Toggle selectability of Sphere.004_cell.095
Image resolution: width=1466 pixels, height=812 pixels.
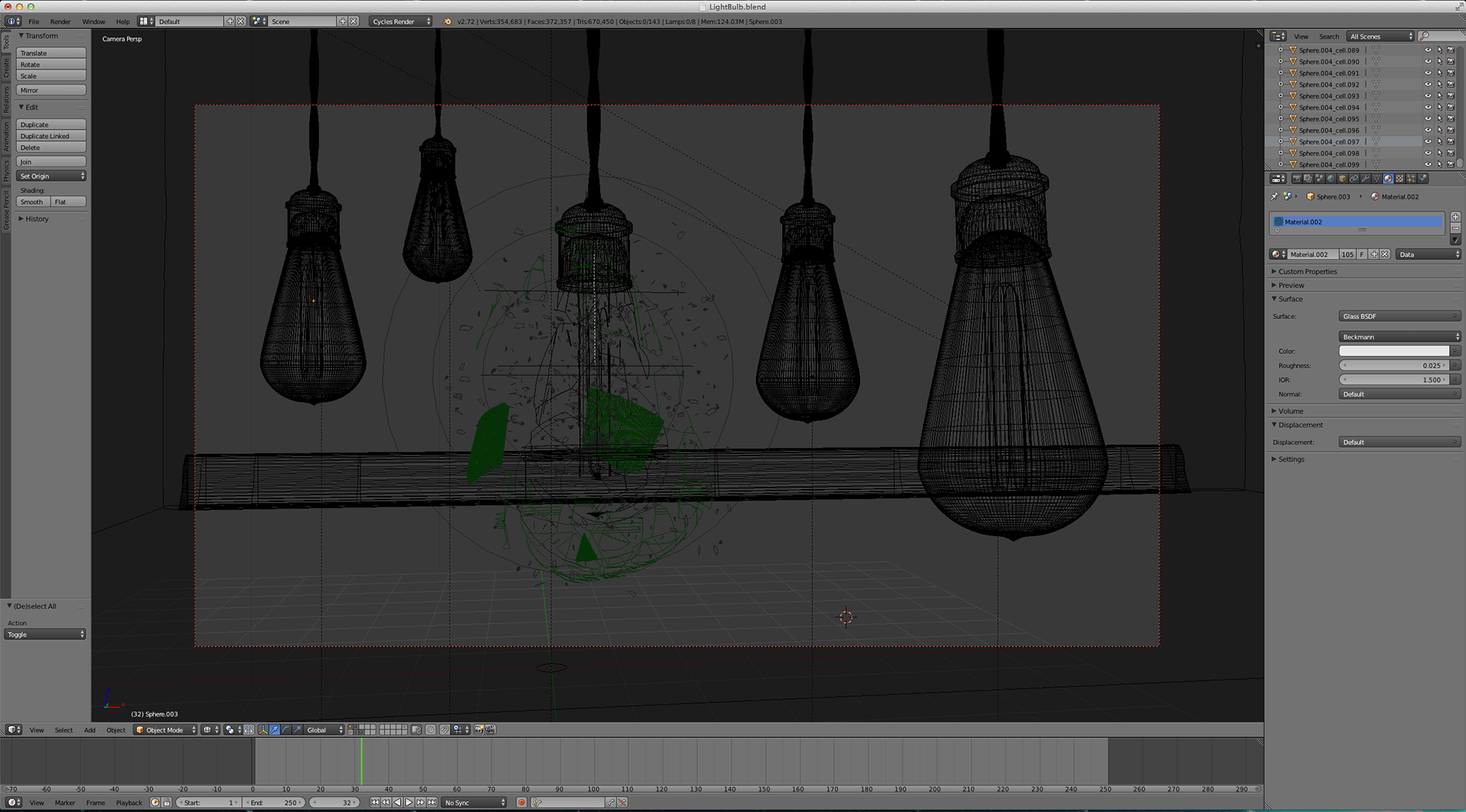(1439, 119)
